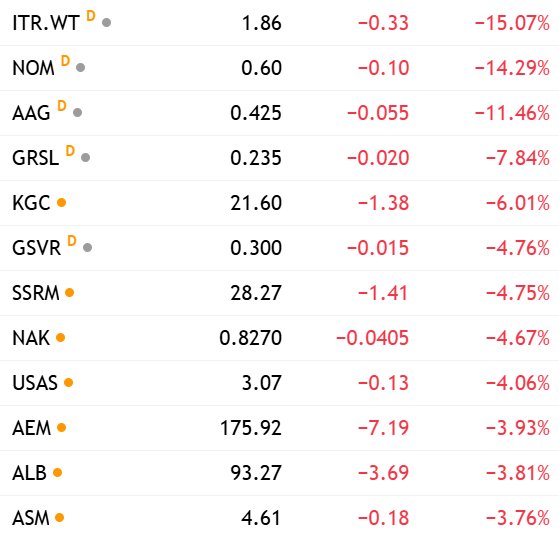The height and width of the screenshot is (535, 559).
Task: Click SSRM's percent change -4.75%
Action: coord(518,293)
